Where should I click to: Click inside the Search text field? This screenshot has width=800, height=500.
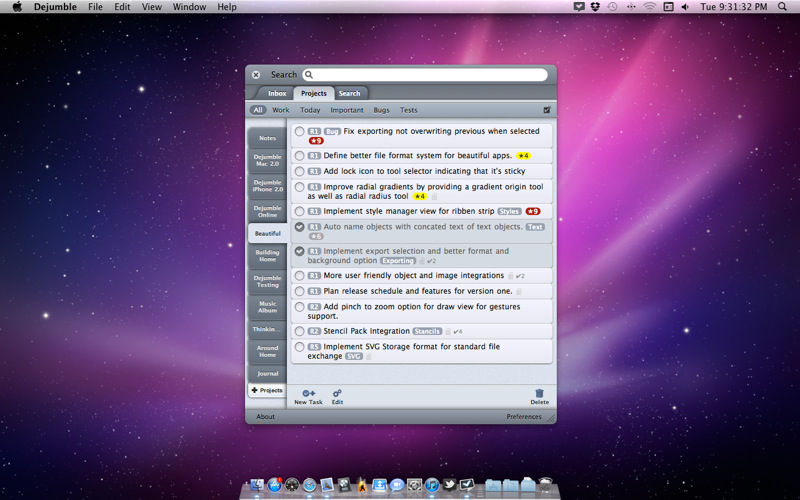tap(425, 74)
